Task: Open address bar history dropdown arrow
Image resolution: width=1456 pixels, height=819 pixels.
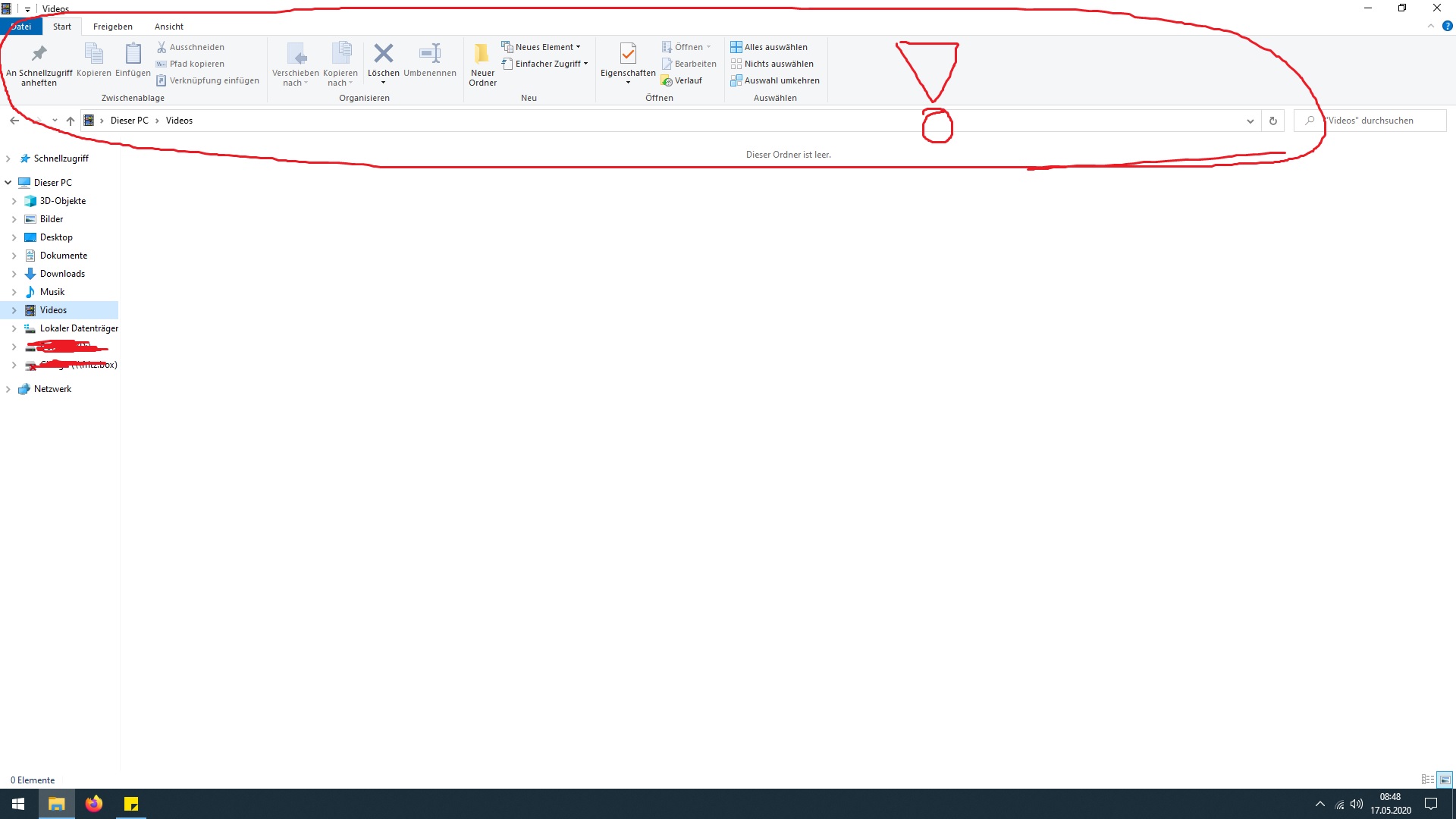Action: click(x=1250, y=121)
